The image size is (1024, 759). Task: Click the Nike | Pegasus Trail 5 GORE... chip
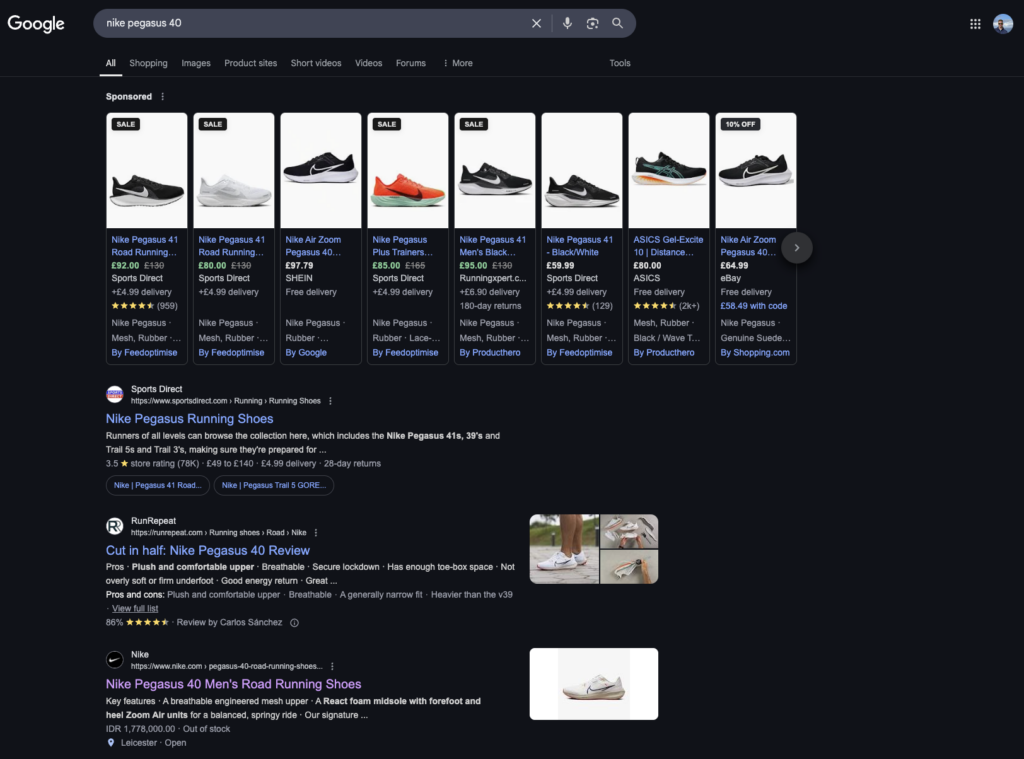pos(274,485)
